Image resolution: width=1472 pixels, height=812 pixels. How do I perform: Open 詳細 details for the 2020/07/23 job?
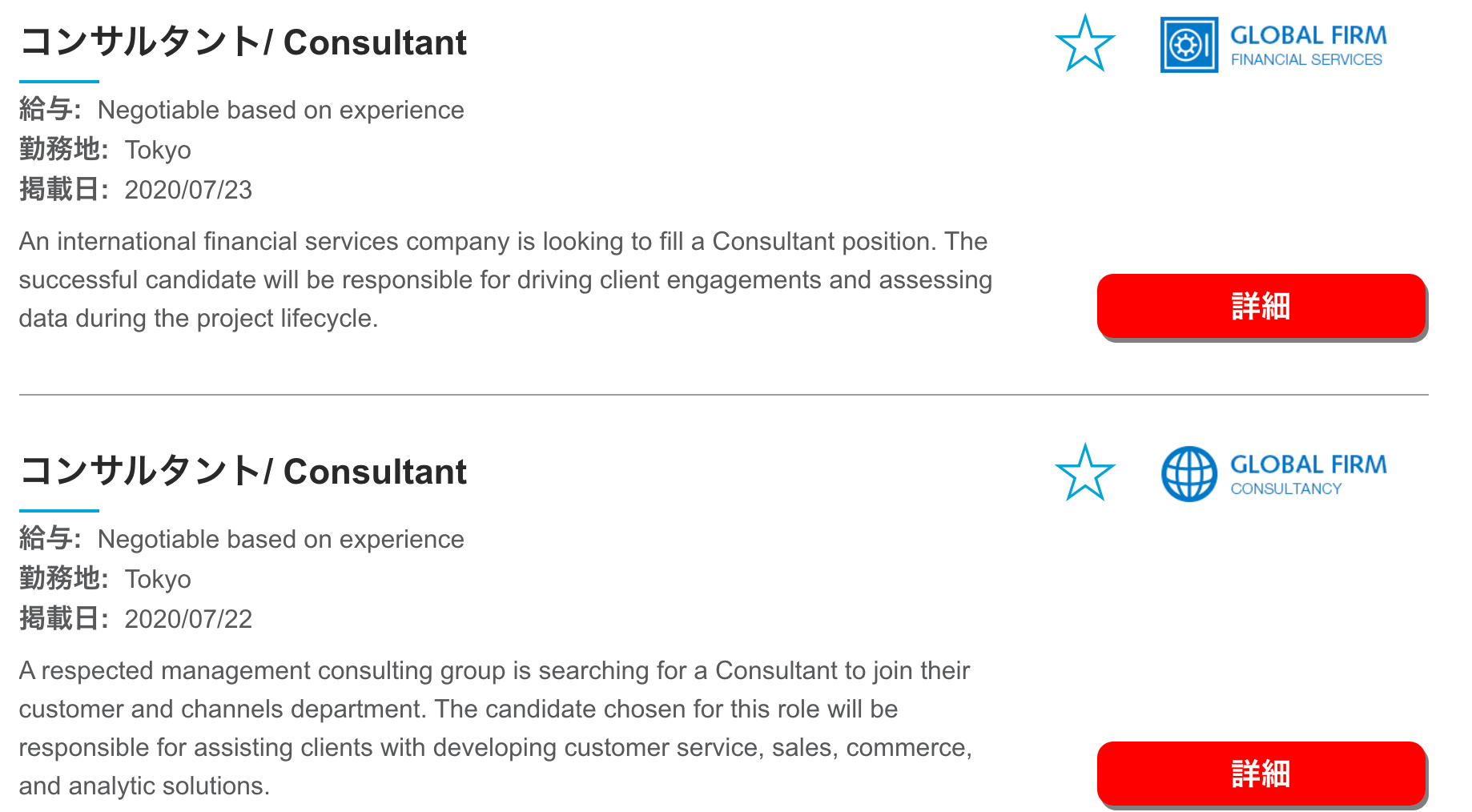(1261, 306)
